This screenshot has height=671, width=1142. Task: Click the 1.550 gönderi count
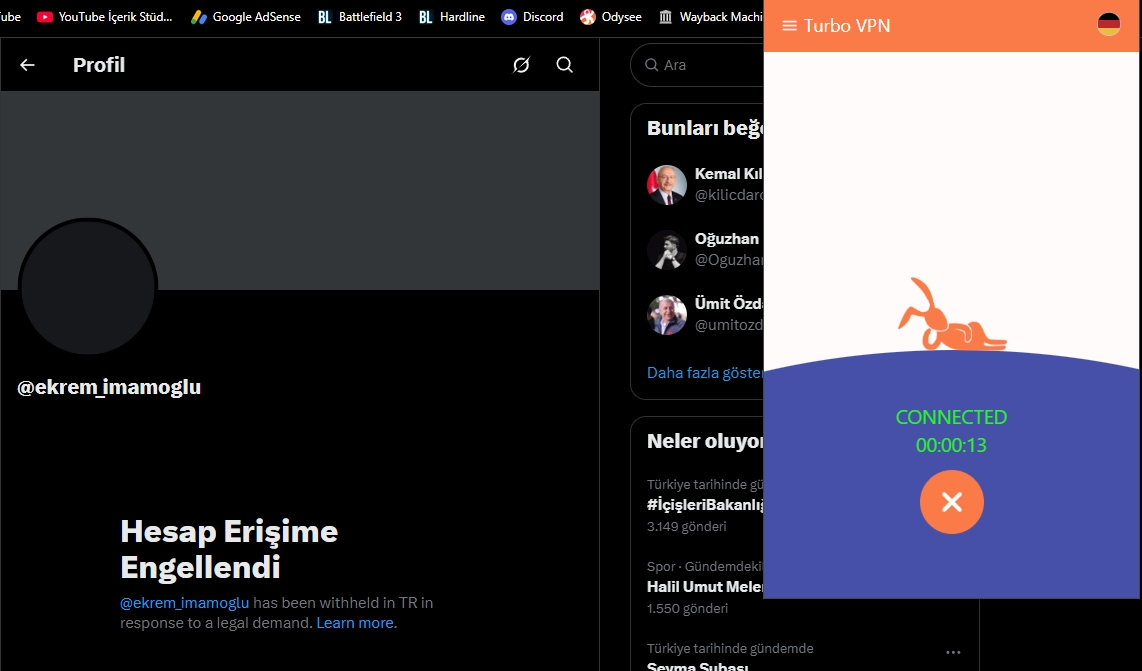coord(687,609)
